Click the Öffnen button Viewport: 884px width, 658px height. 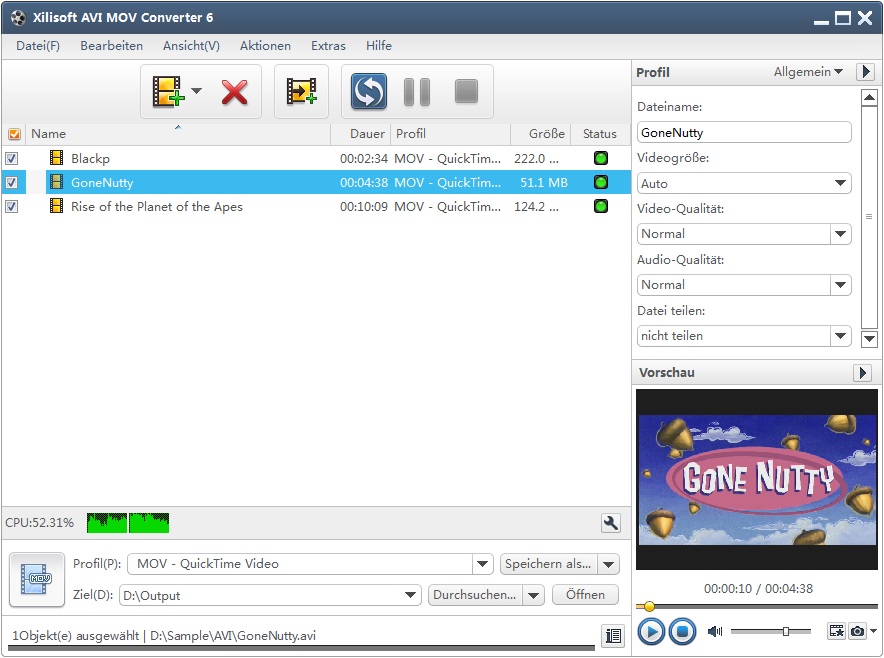pos(585,595)
